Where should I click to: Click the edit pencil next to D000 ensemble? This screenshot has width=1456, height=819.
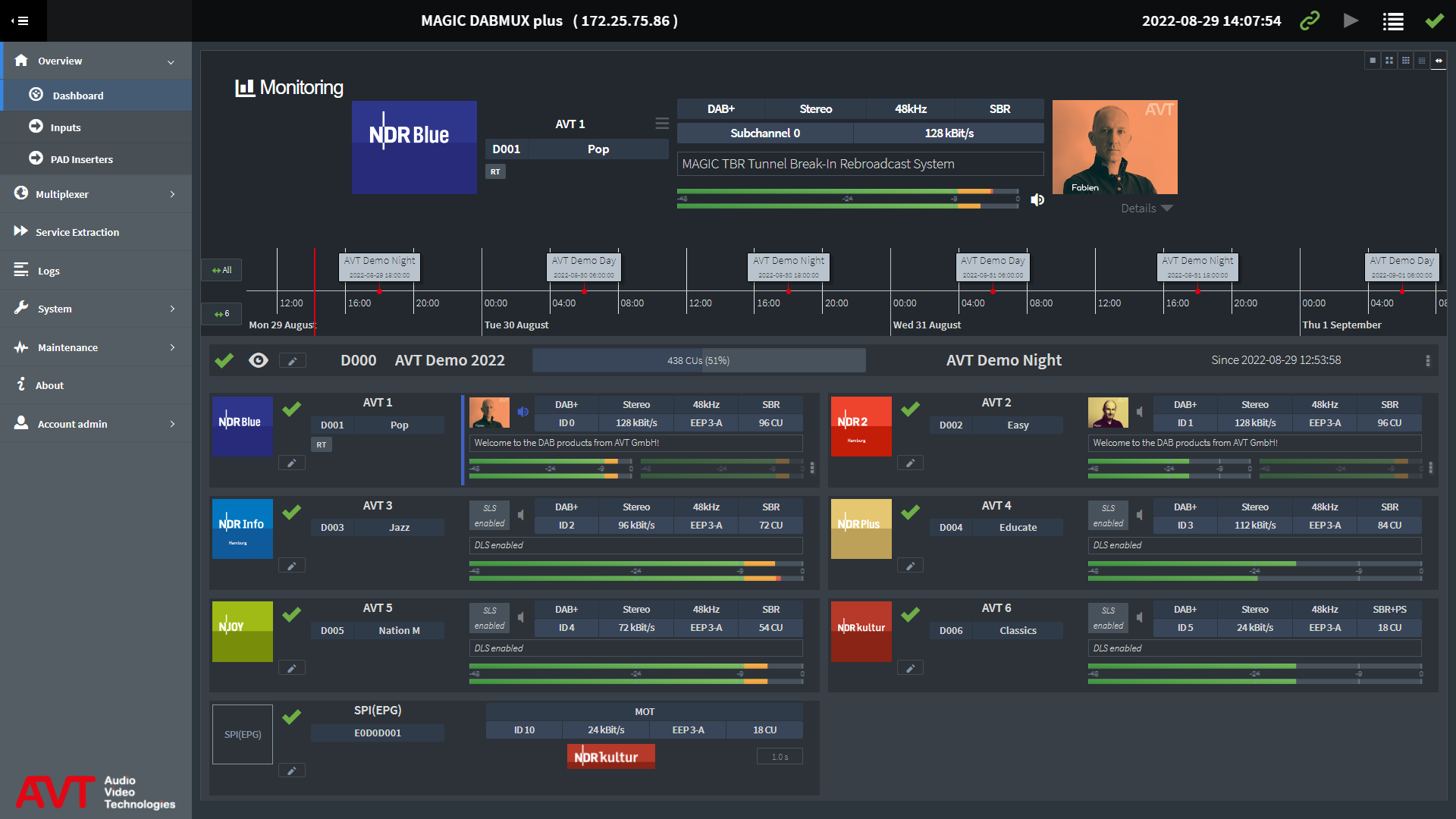[292, 361]
